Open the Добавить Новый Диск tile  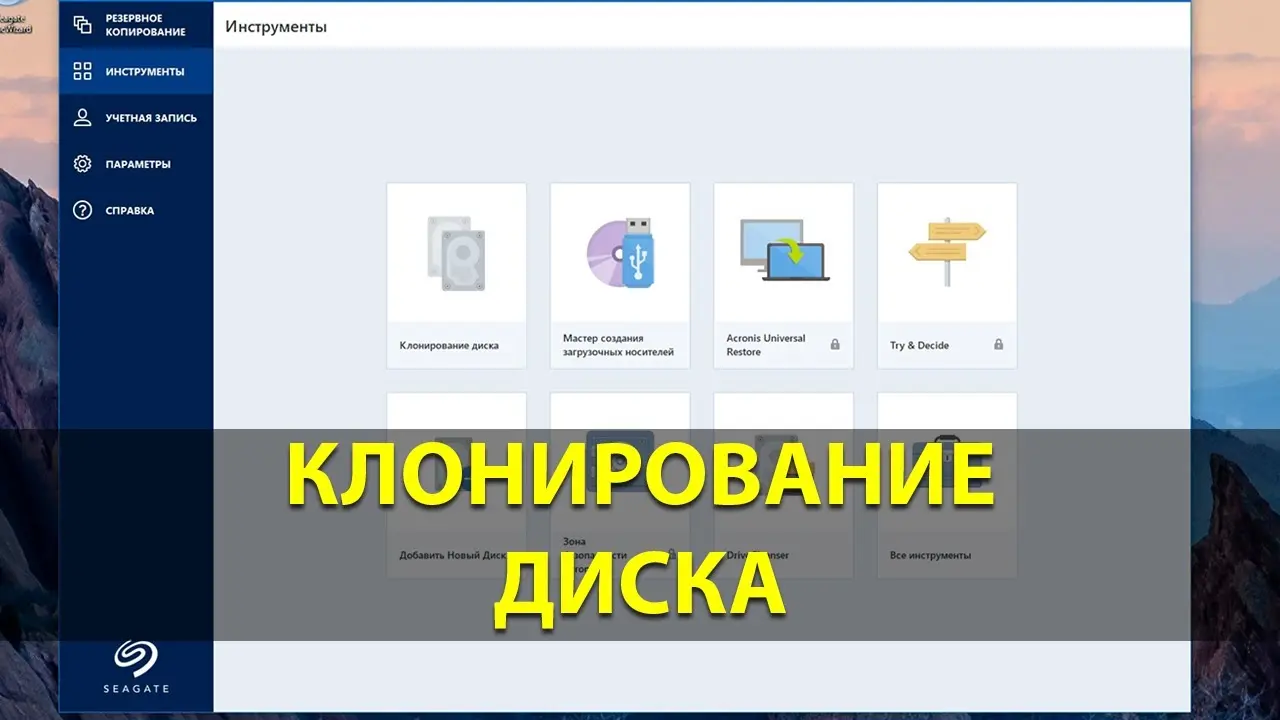(x=456, y=485)
